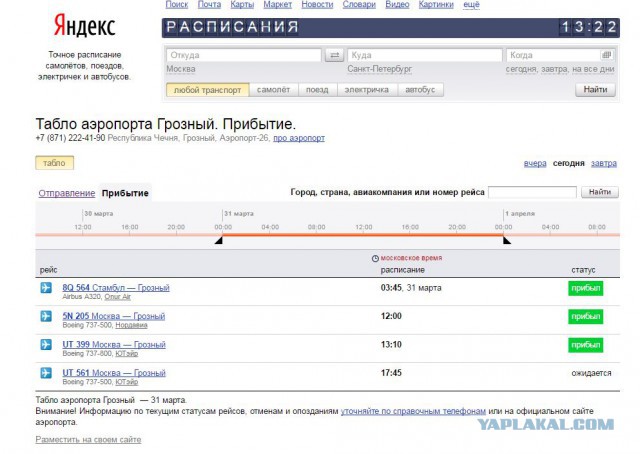Select 'любой транспорт' transport filter
Viewport: 640px width, 454px height.
[x=207, y=90]
